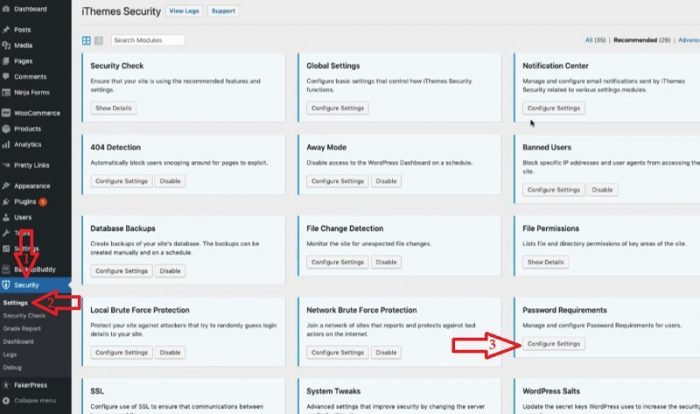The width and height of the screenshot is (700, 414).
Task: Open the WooCommerce menu
Action: pyautogui.click(x=37, y=113)
